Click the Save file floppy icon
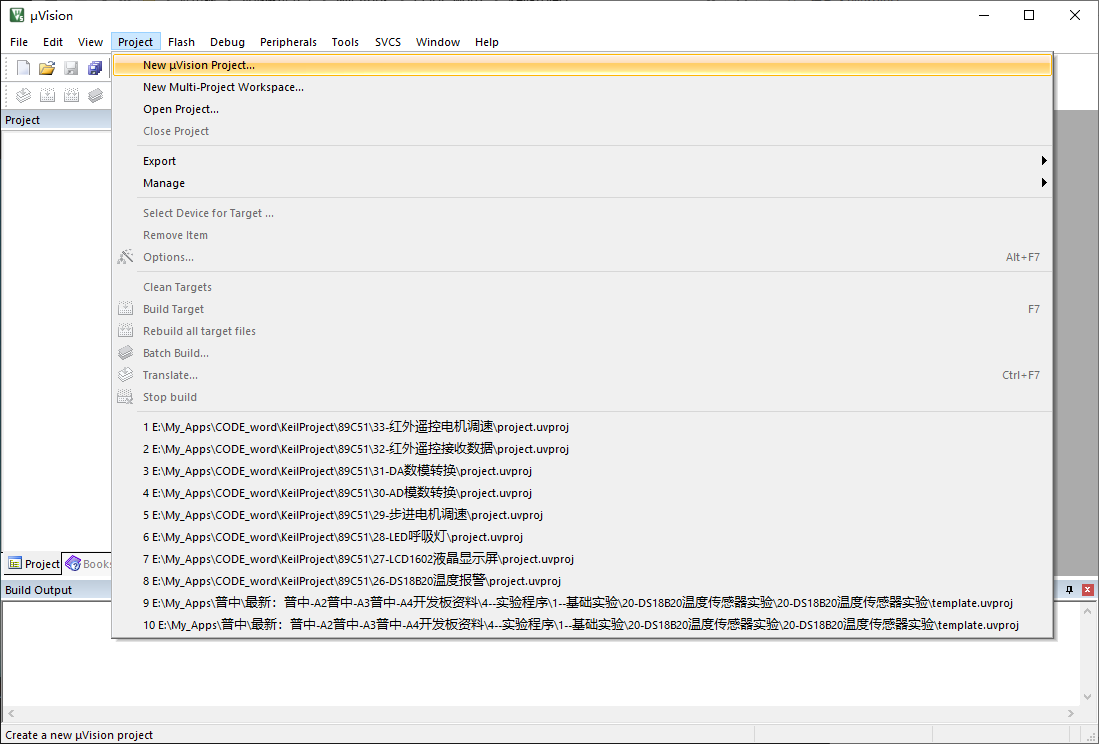The image size is (1099, 744). point(71,68)
